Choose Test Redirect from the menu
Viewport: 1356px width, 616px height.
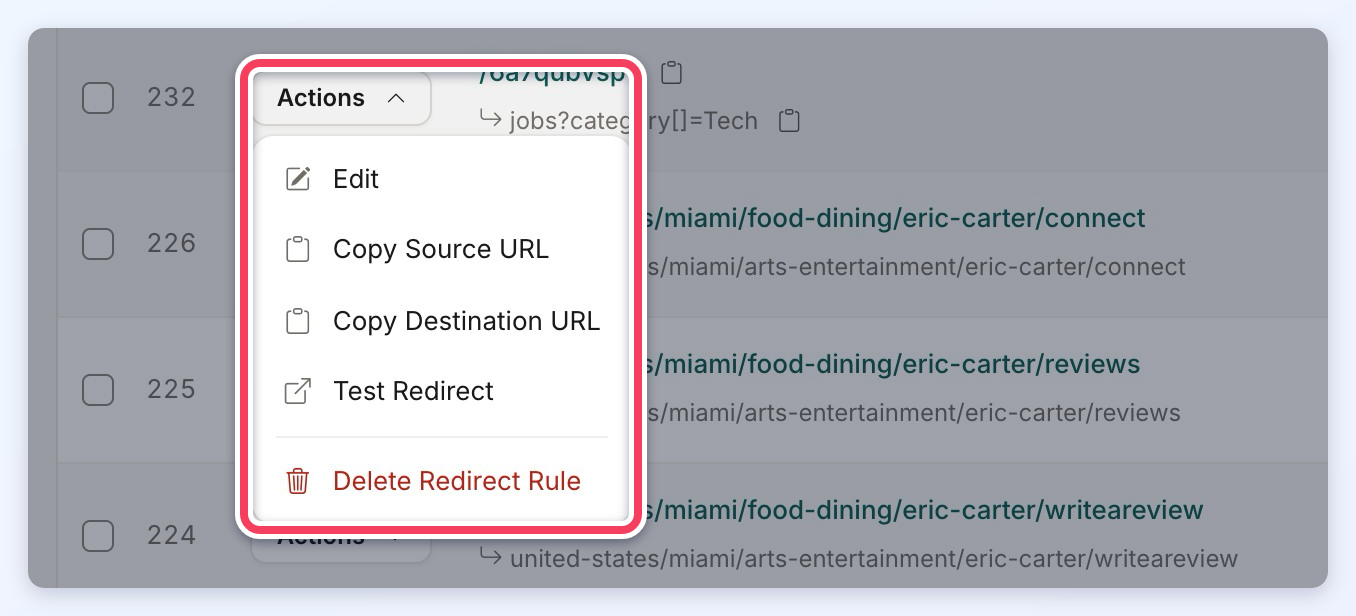(441, 391)
